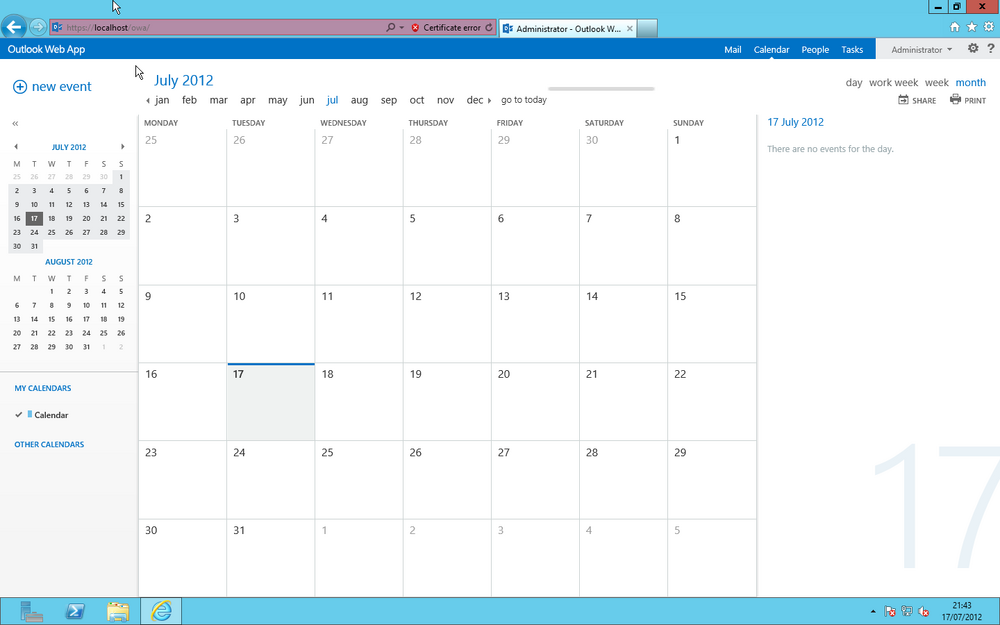The width and height of the screenshot is (1000, 625).
Task: Jump to dec in month strip
Action: 474,100
